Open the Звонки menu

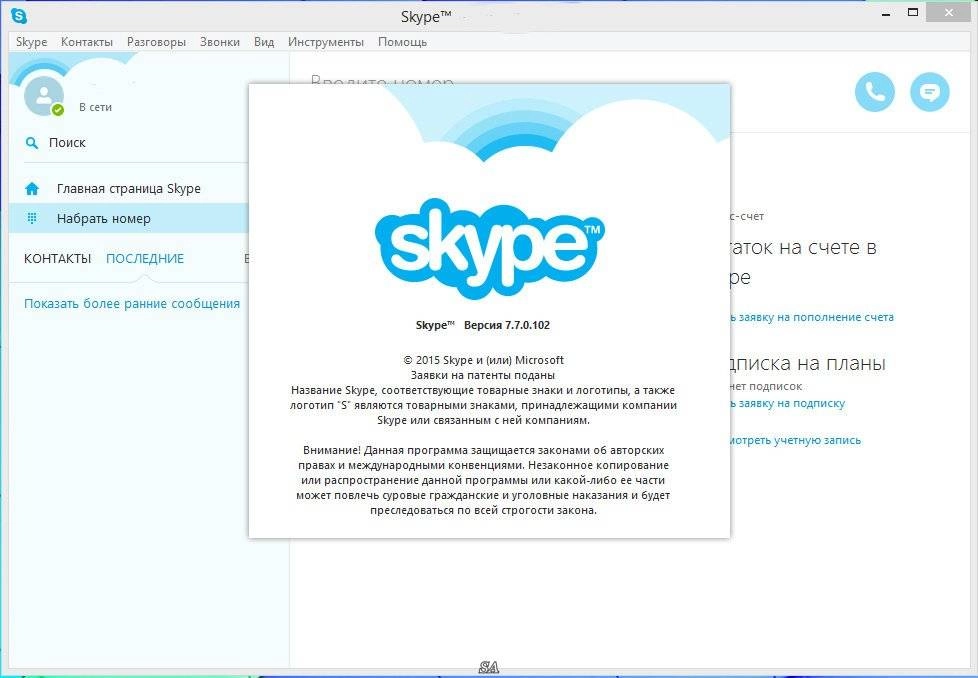tap(220, 42)
